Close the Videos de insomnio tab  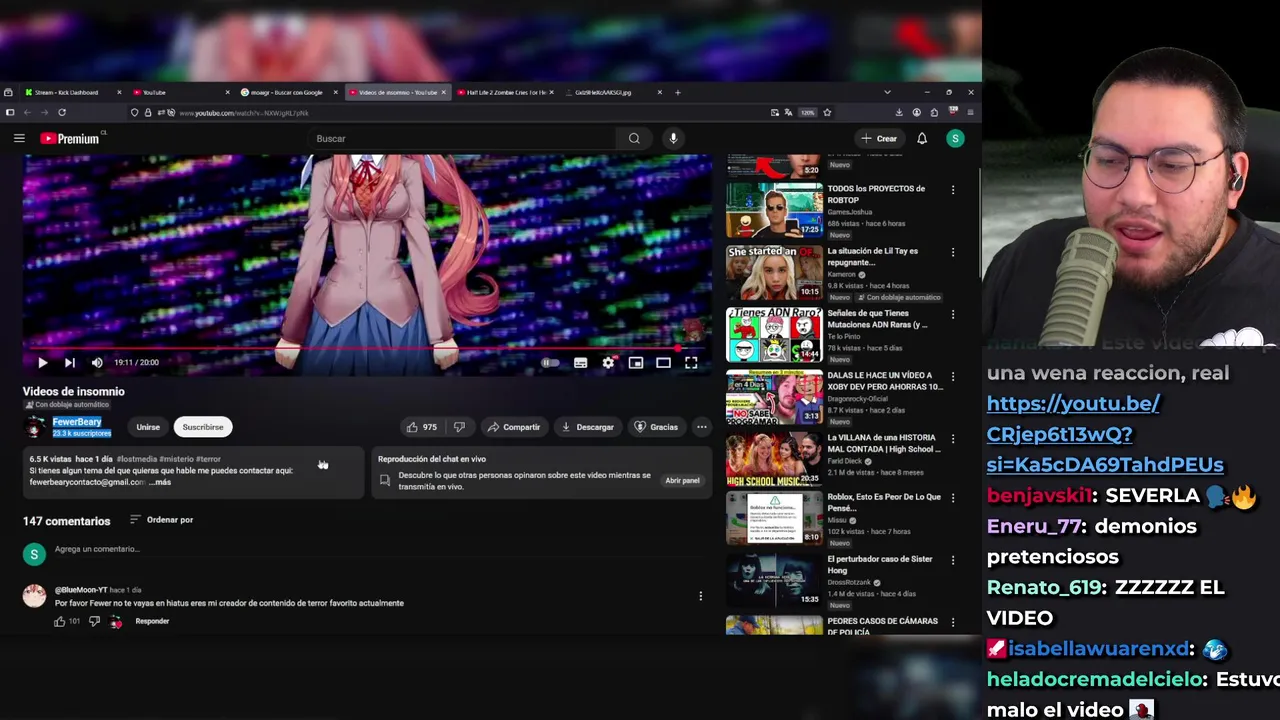coord(443,92)
